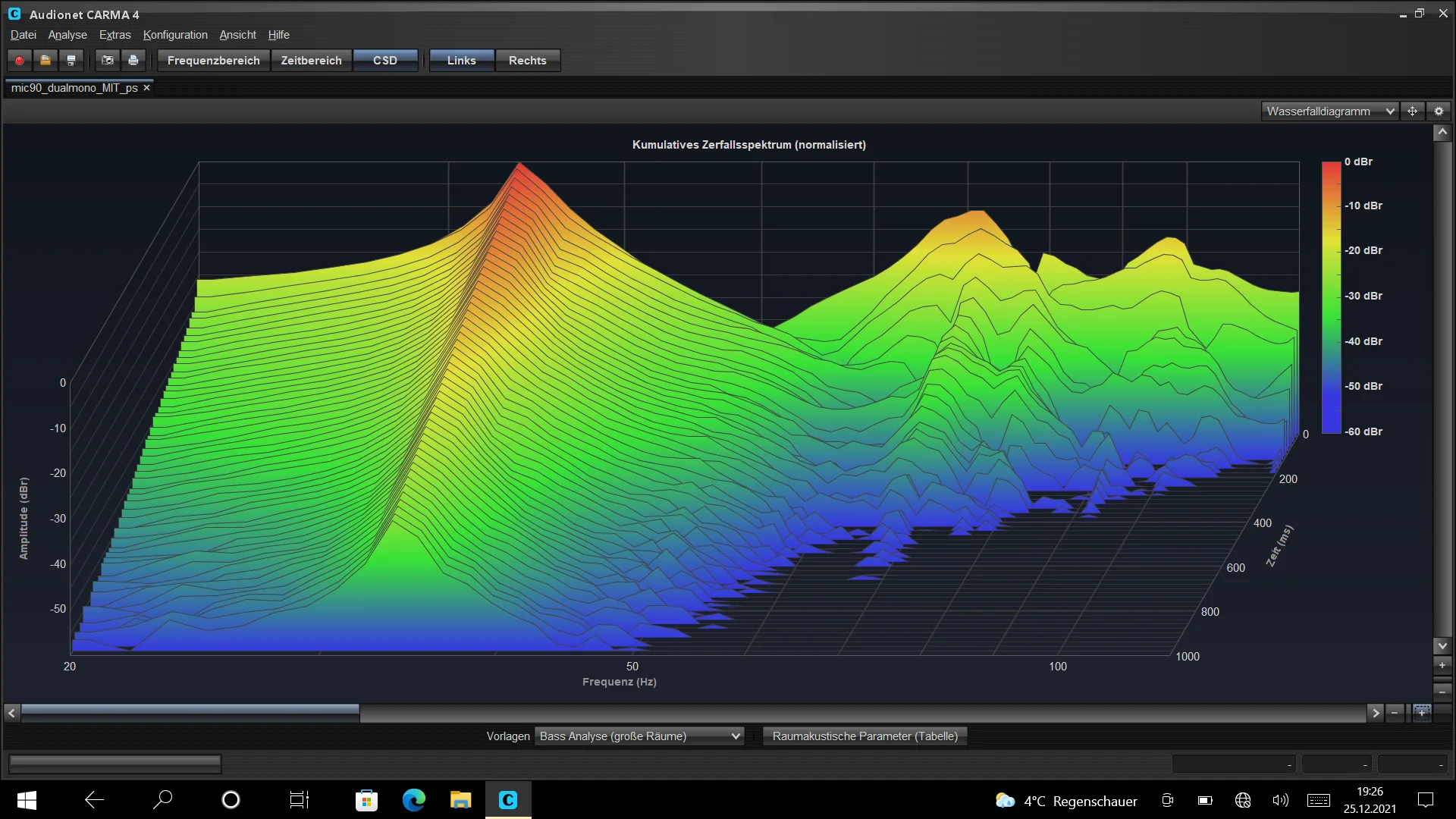Zoom out horizontally with the bottom minus button
This screenshot has height=819, width=1456.
(x=1395, y=713)
